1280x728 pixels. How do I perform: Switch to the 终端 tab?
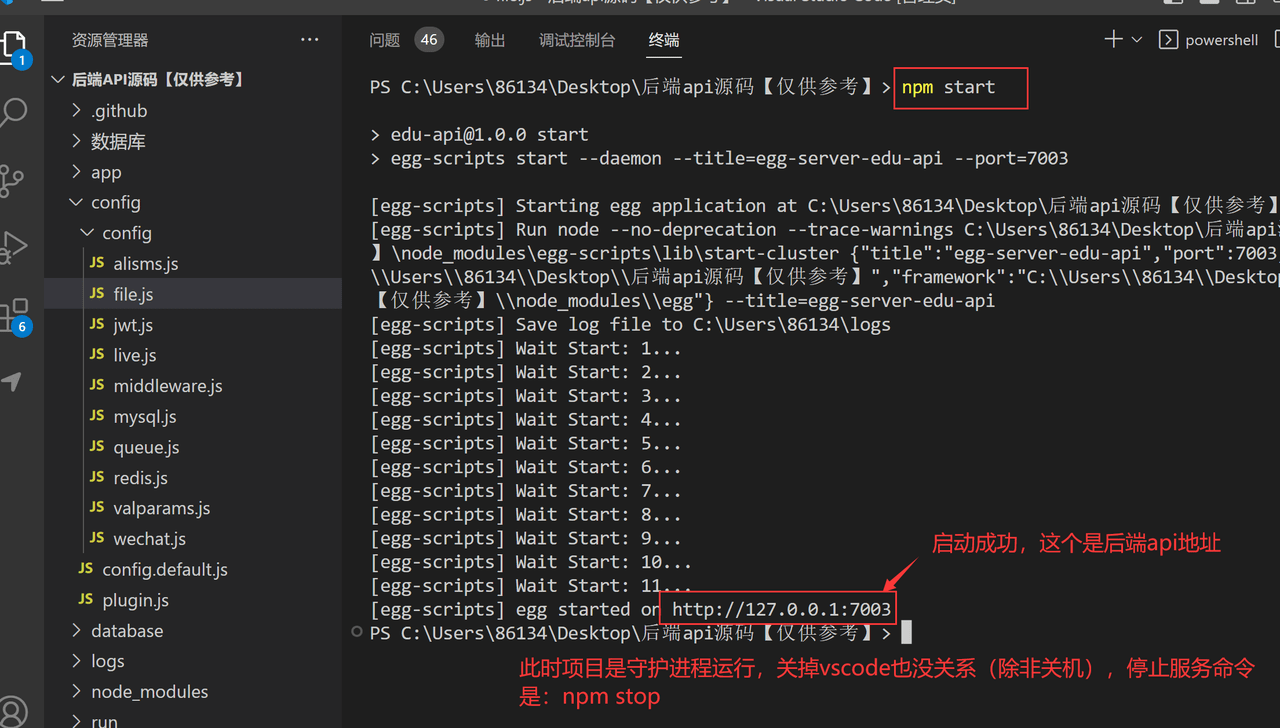[664, 40]
